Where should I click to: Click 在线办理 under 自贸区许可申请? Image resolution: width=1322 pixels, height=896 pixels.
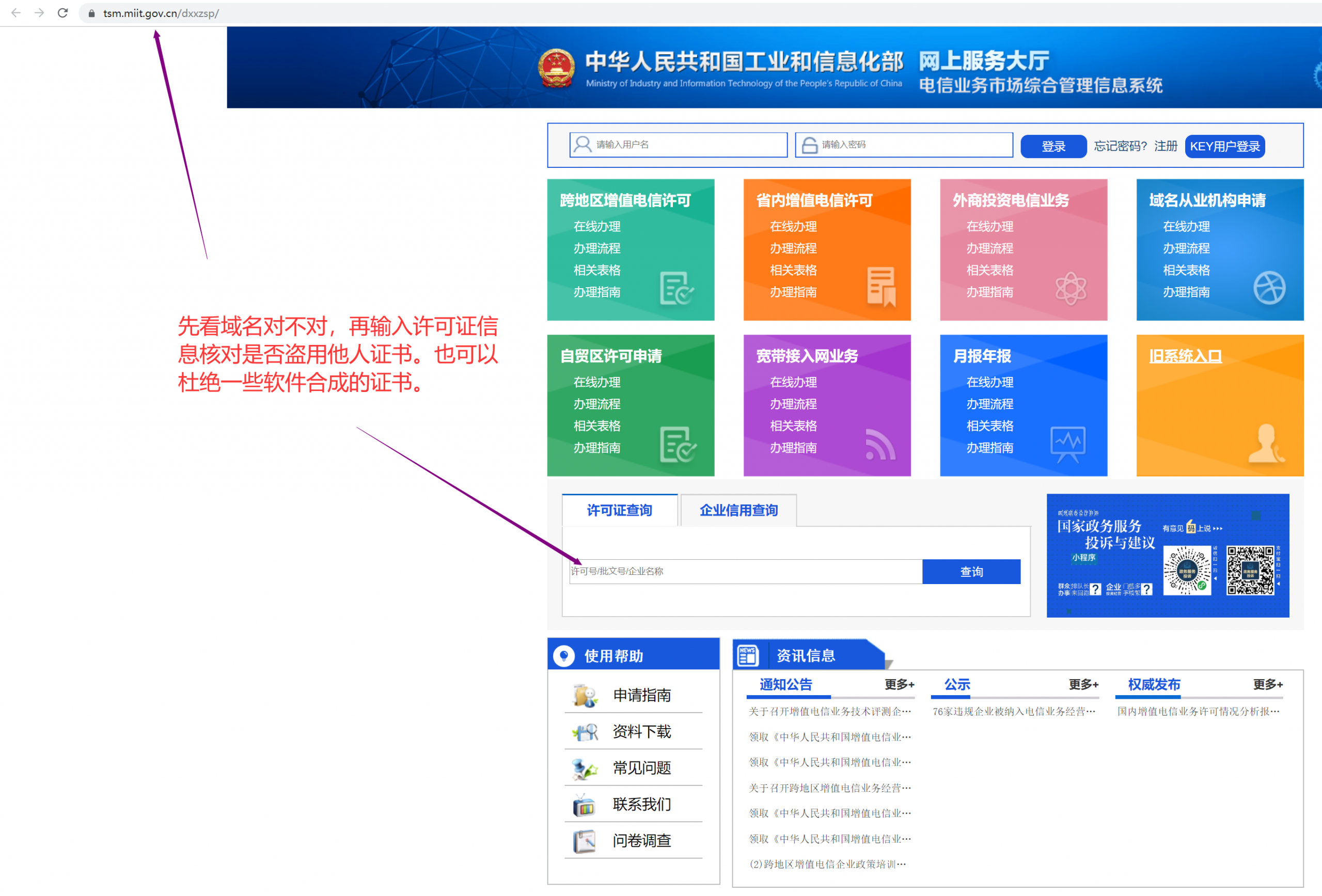[x=597, y=382]
